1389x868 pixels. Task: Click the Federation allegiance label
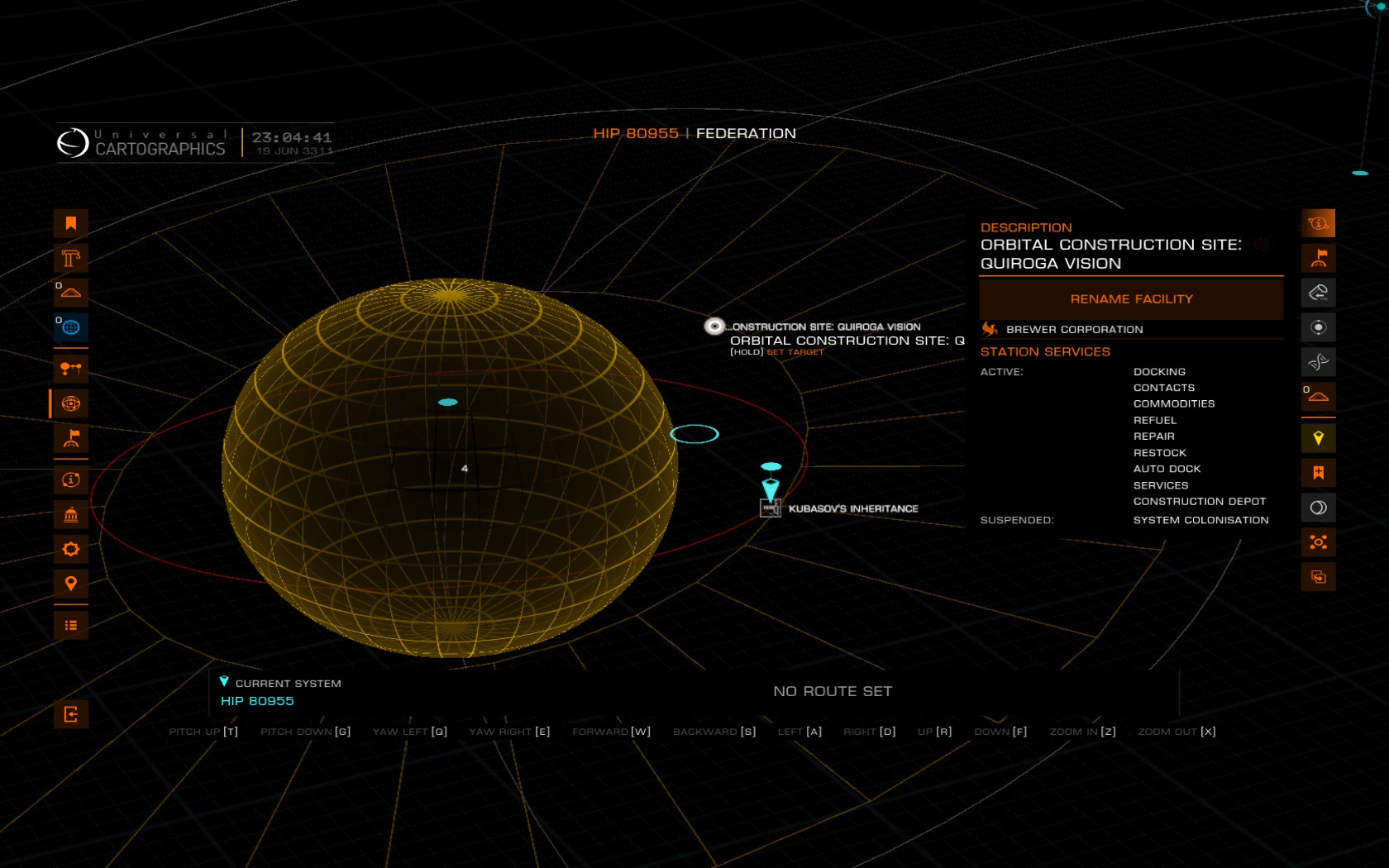746,133
